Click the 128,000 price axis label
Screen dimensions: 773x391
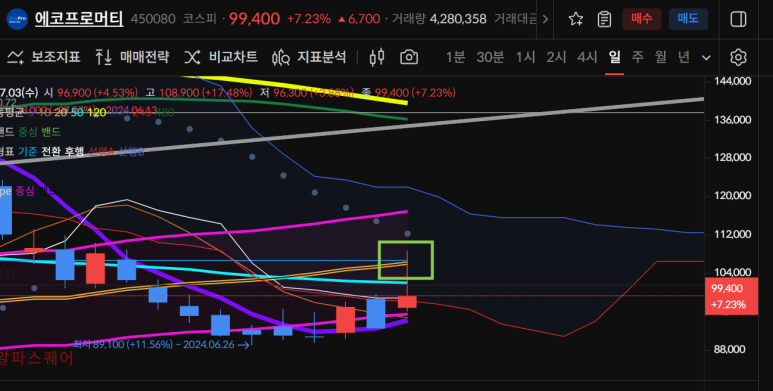733,157
